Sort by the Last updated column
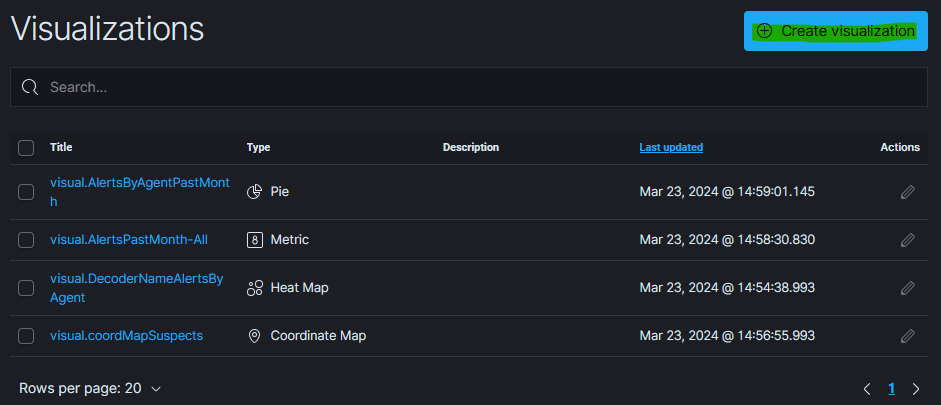 [x=671, y=148]
